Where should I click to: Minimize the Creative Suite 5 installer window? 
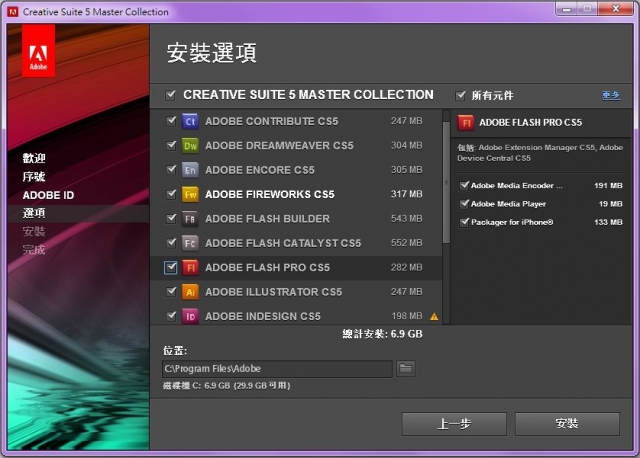tap(567, 9)
